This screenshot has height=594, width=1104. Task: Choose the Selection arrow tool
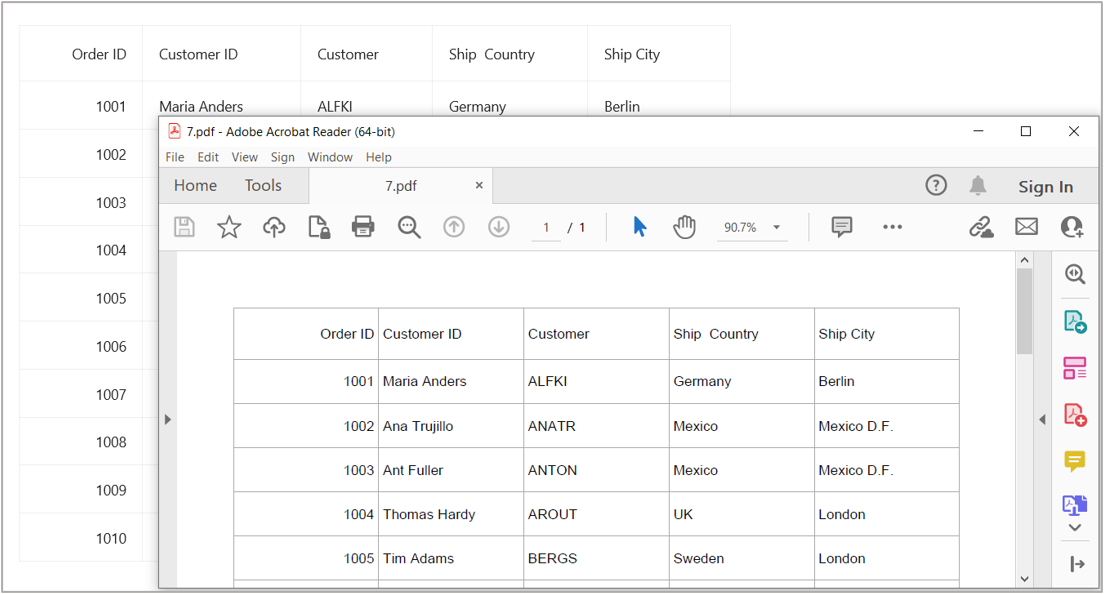[x=639, y=227]
